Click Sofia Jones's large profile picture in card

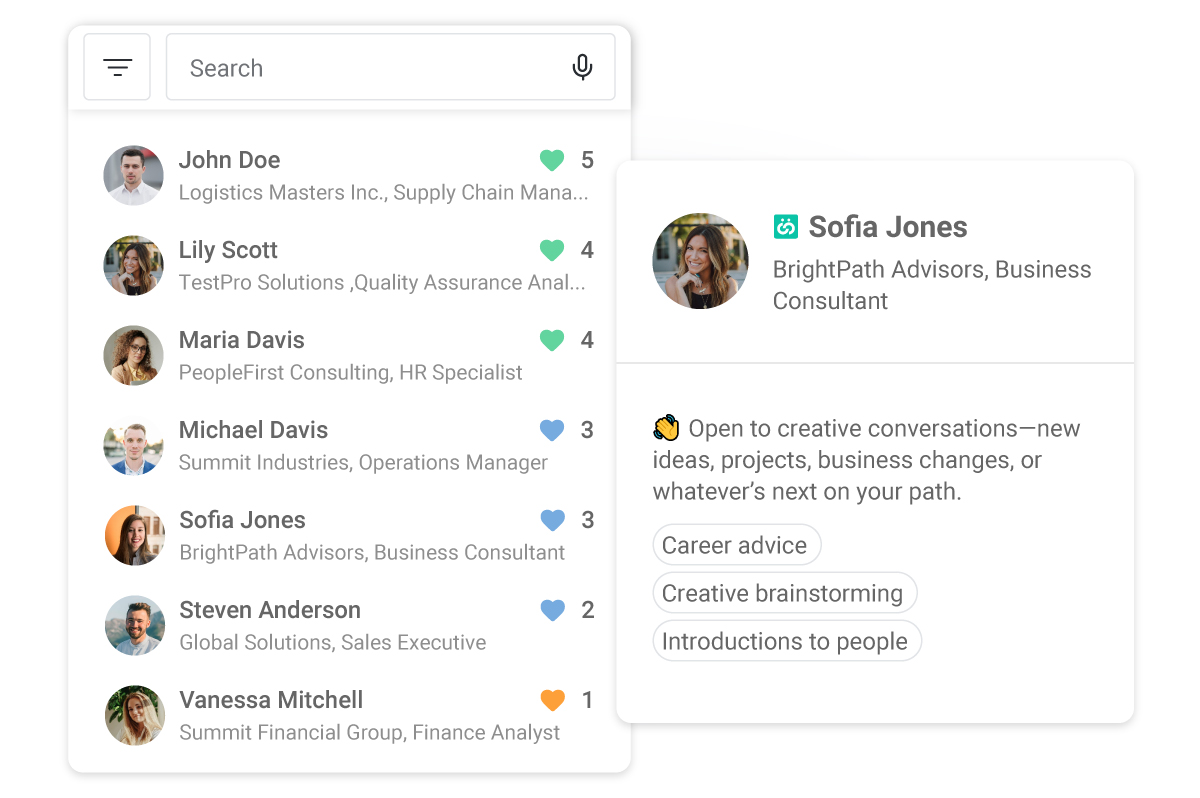click(700, 260)
